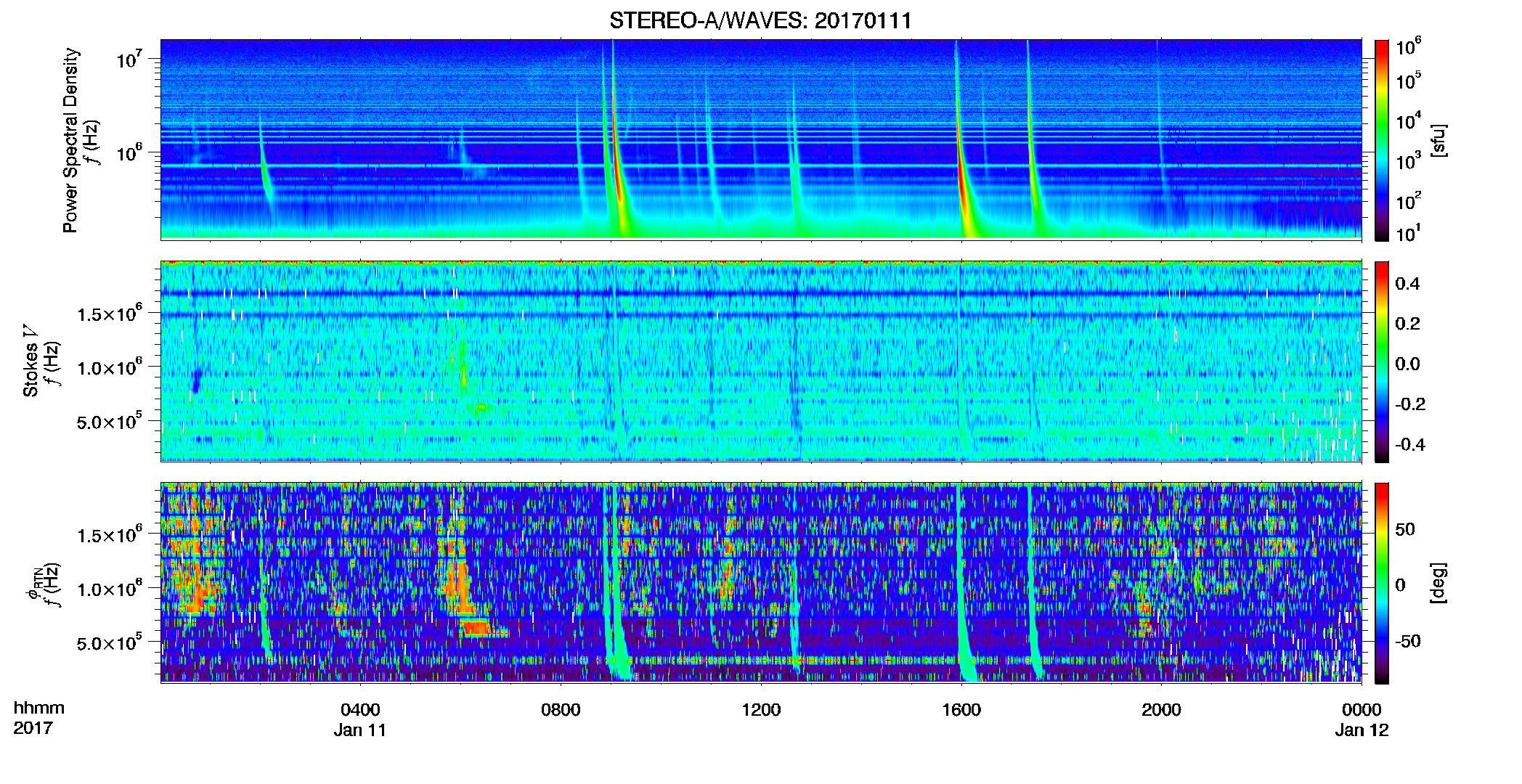
Task: Click the hhmm axis format label
Action: pos(39,709)
